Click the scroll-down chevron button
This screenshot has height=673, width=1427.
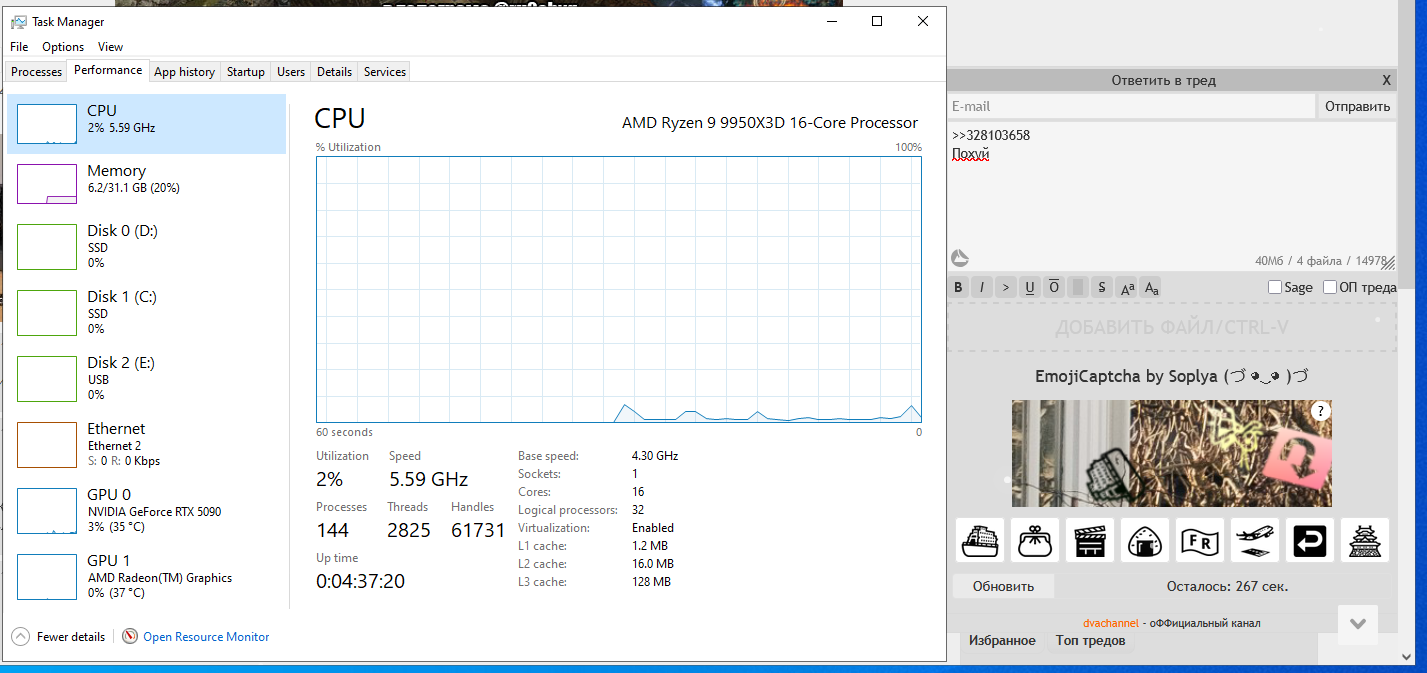pyautogui.click(x=1358, y=624)
